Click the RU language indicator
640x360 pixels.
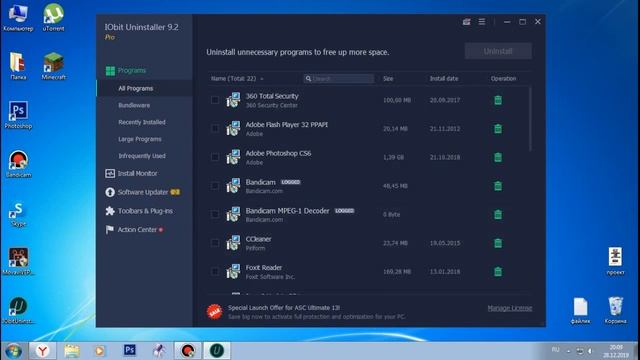pyautogui.click(x=556, y=350)
